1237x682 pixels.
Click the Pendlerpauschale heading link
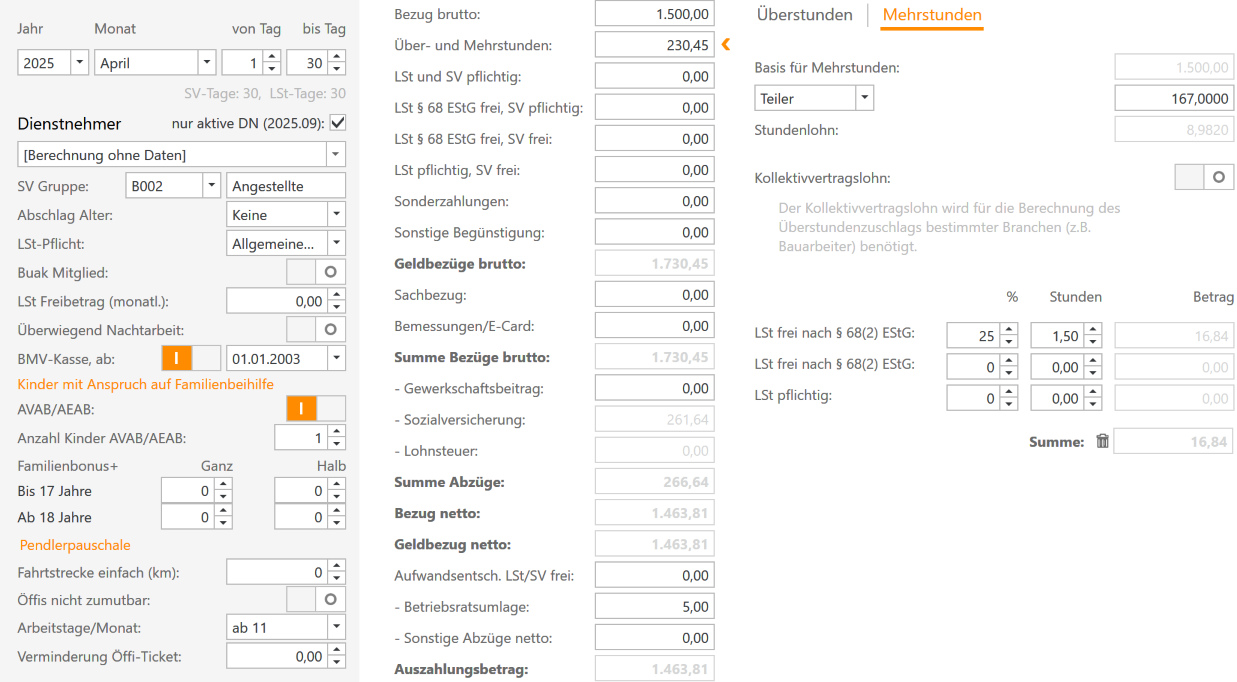tap(75, 545)
